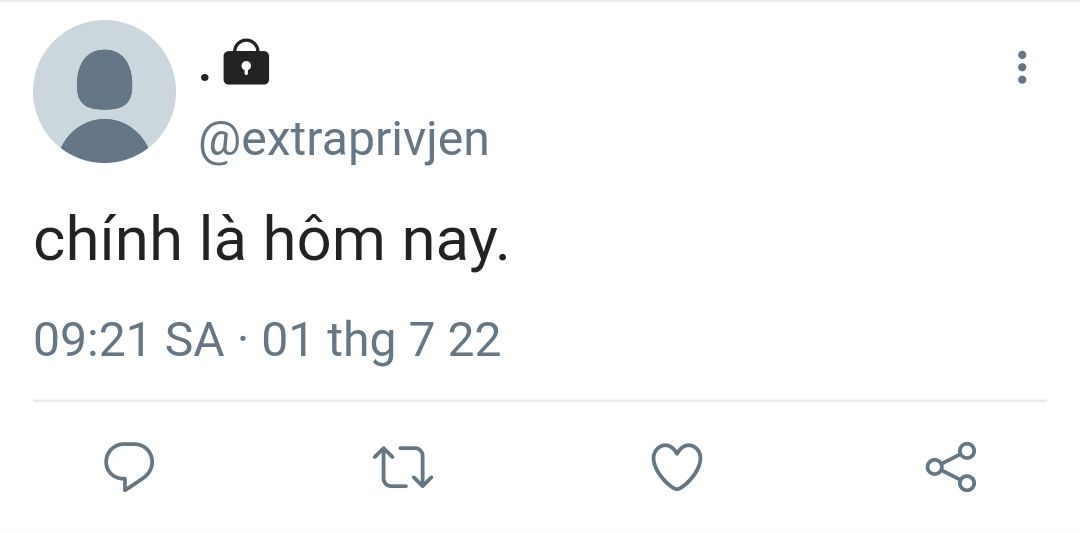Click the silhouette head in the avatar
The height and width of the screenshot is (533, 1080).
(x=104, y=79)
